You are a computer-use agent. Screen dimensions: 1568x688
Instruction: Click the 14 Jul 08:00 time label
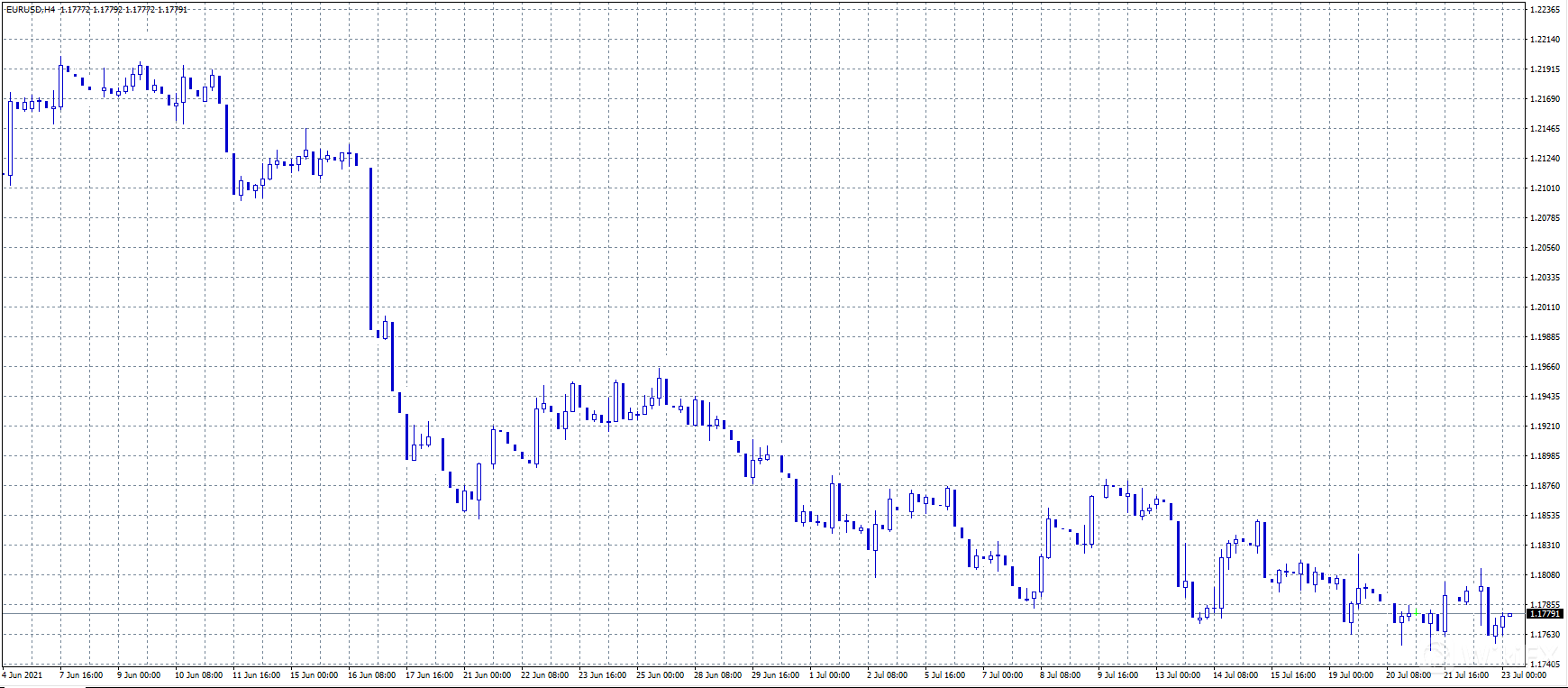pyautogui.click(x=1235, y=675)
